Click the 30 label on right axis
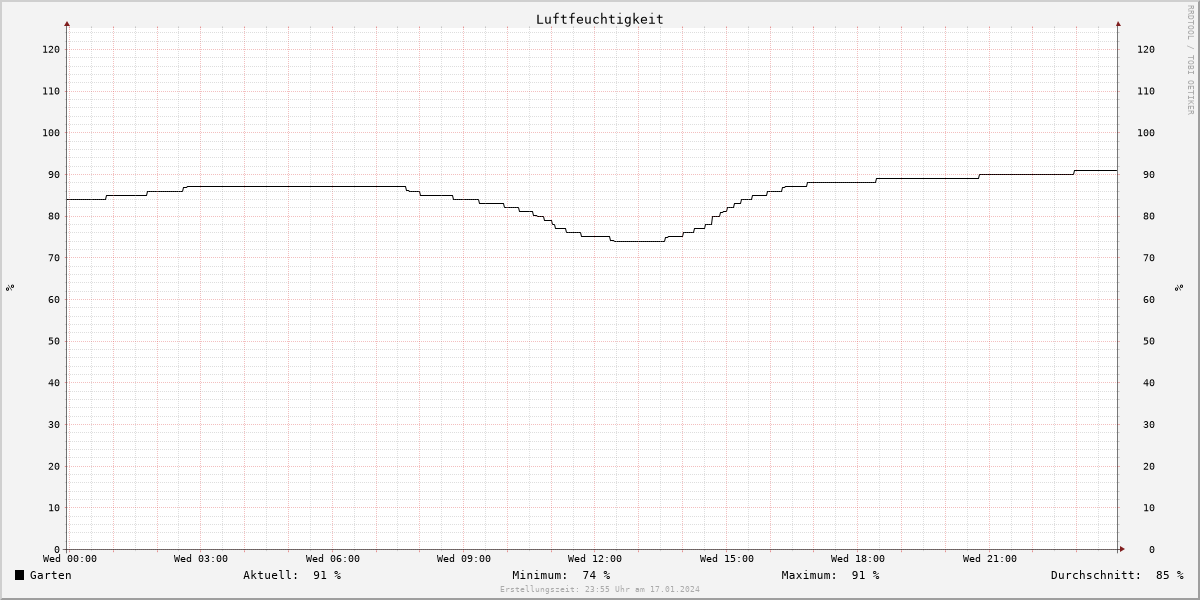The image size is (1200, 600). [1149, 424]
